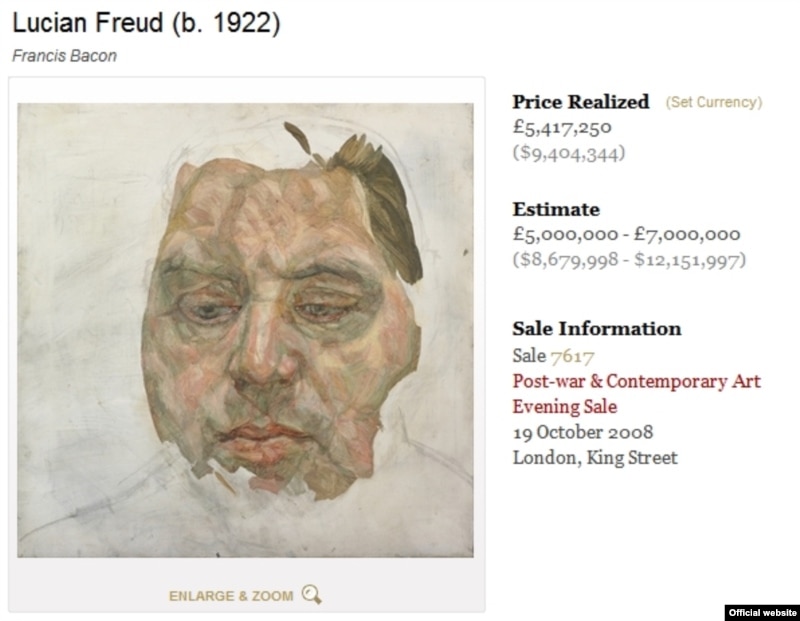Click the $9,404,344 converted price

[x=569, y=153]
